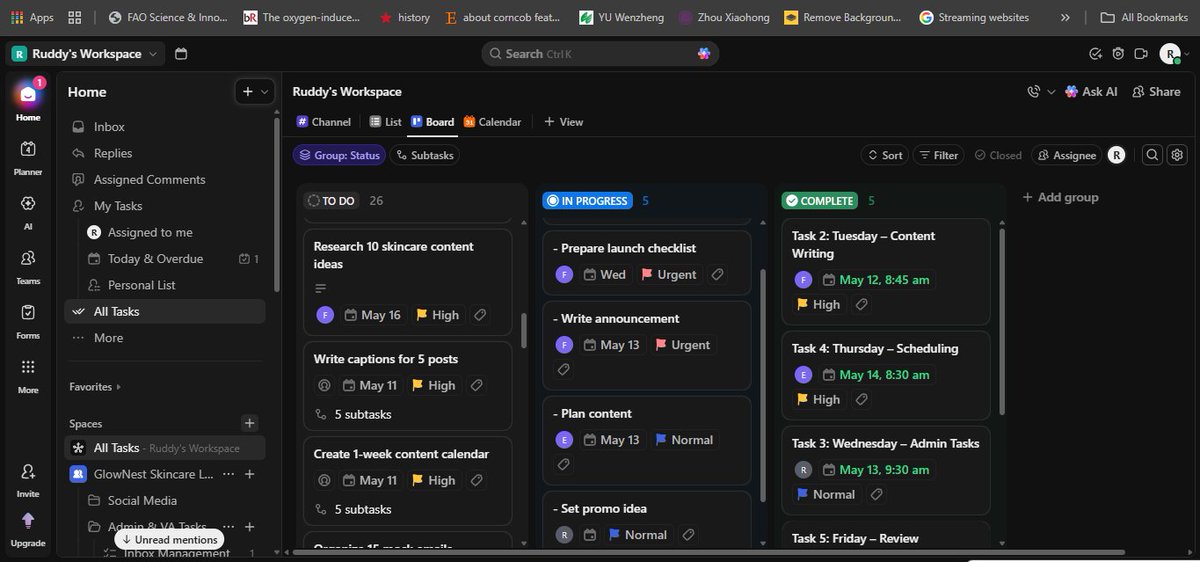Open Ruddy's Workspace switcher dropdown

point(85,54)
